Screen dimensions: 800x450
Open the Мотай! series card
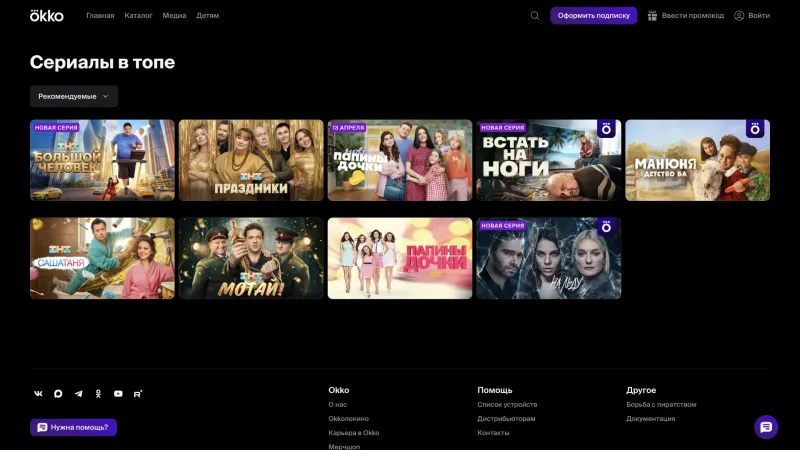tap(251, 258)
